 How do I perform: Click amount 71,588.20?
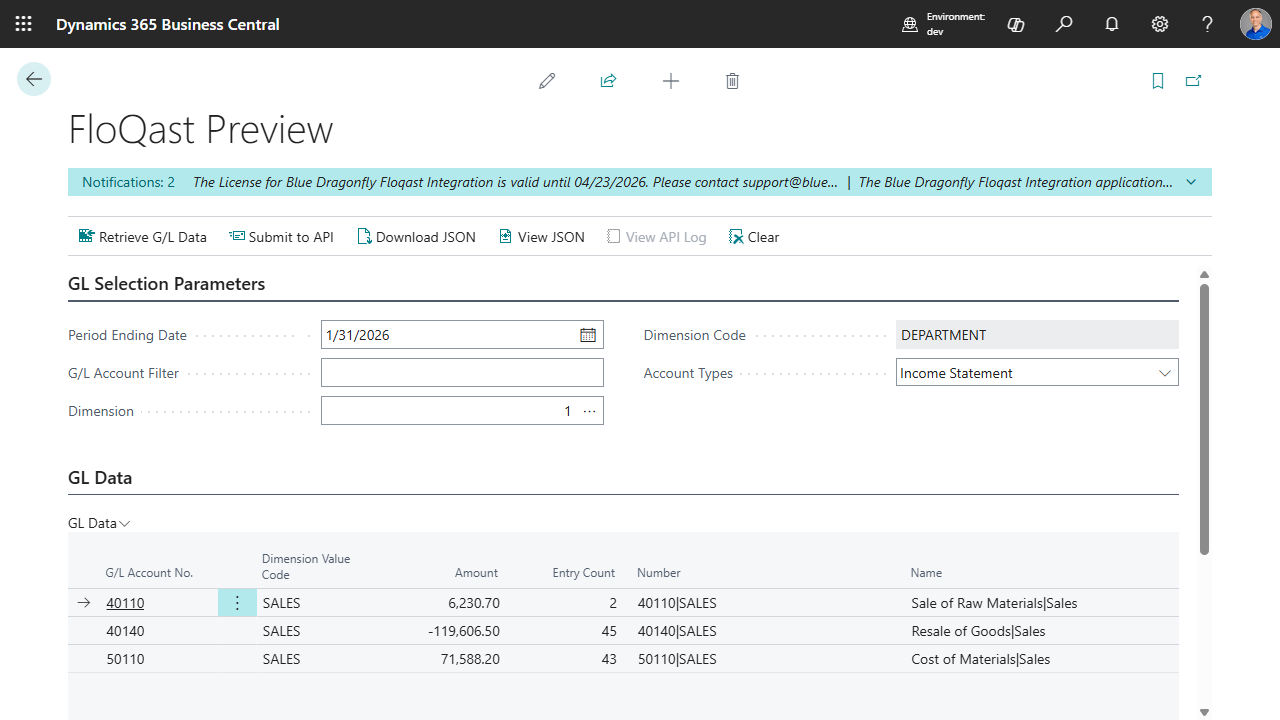[x=470, y=659]
